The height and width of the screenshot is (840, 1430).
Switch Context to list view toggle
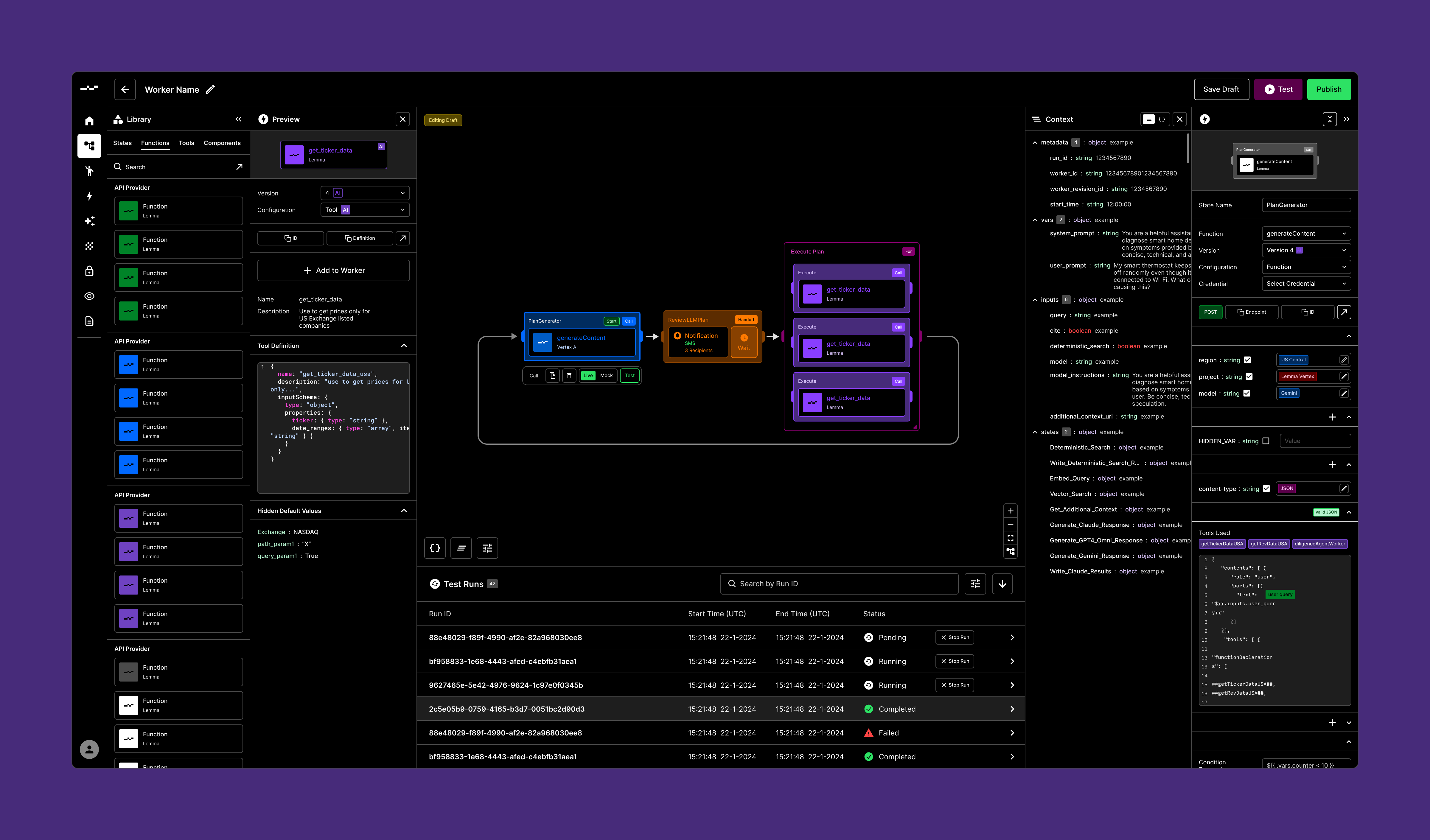1148,119
